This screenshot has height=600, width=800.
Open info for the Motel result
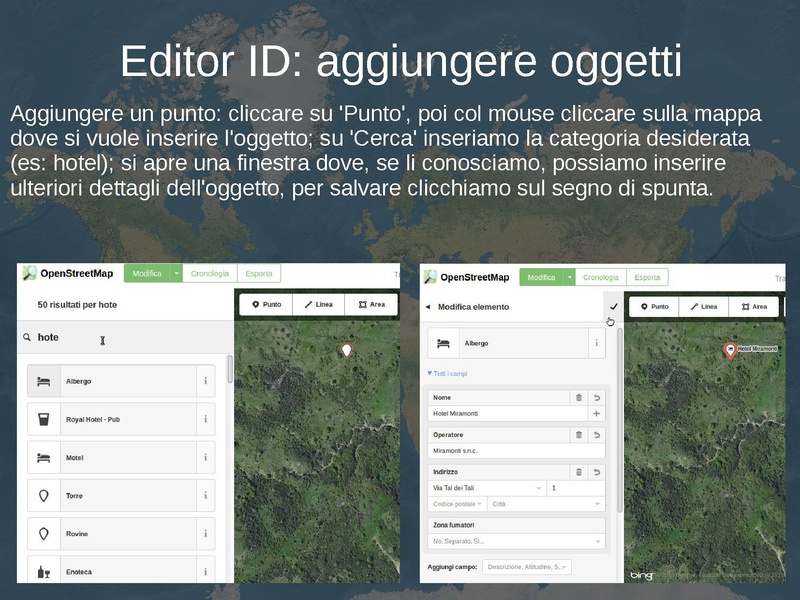(206, 458)
